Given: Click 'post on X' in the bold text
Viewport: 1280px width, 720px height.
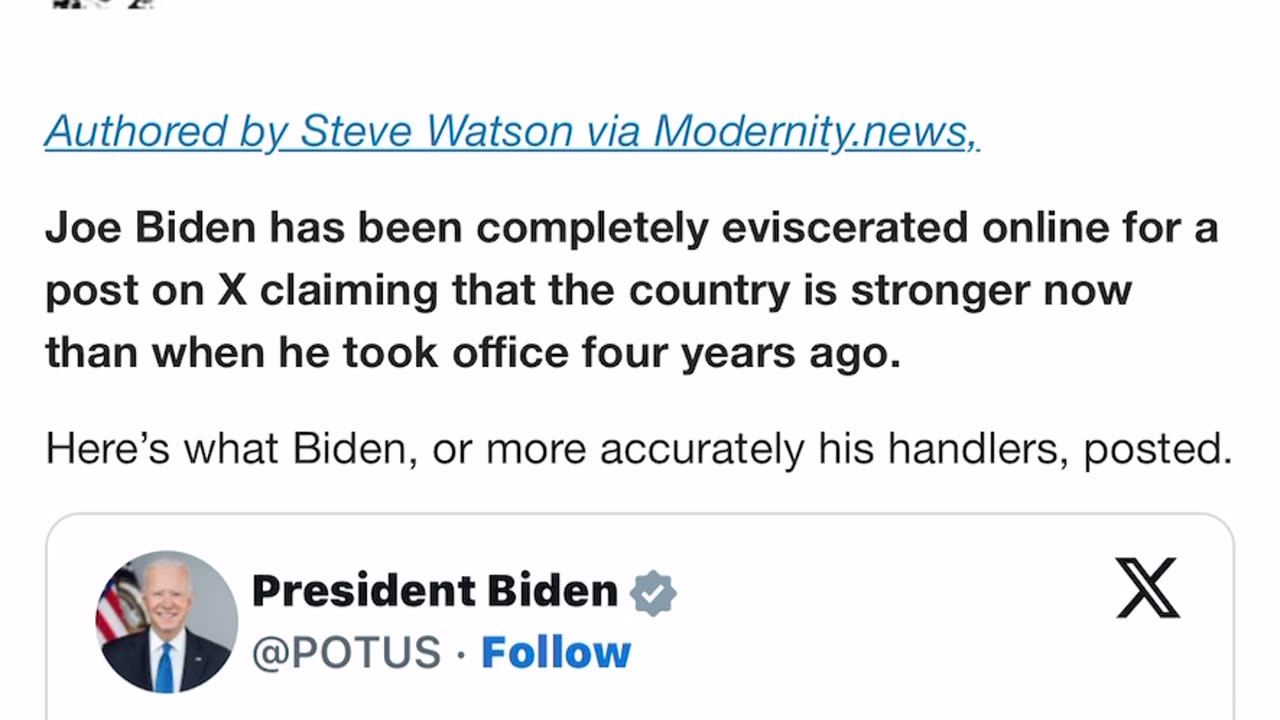Looking at the screenshot, I should 146,291.
